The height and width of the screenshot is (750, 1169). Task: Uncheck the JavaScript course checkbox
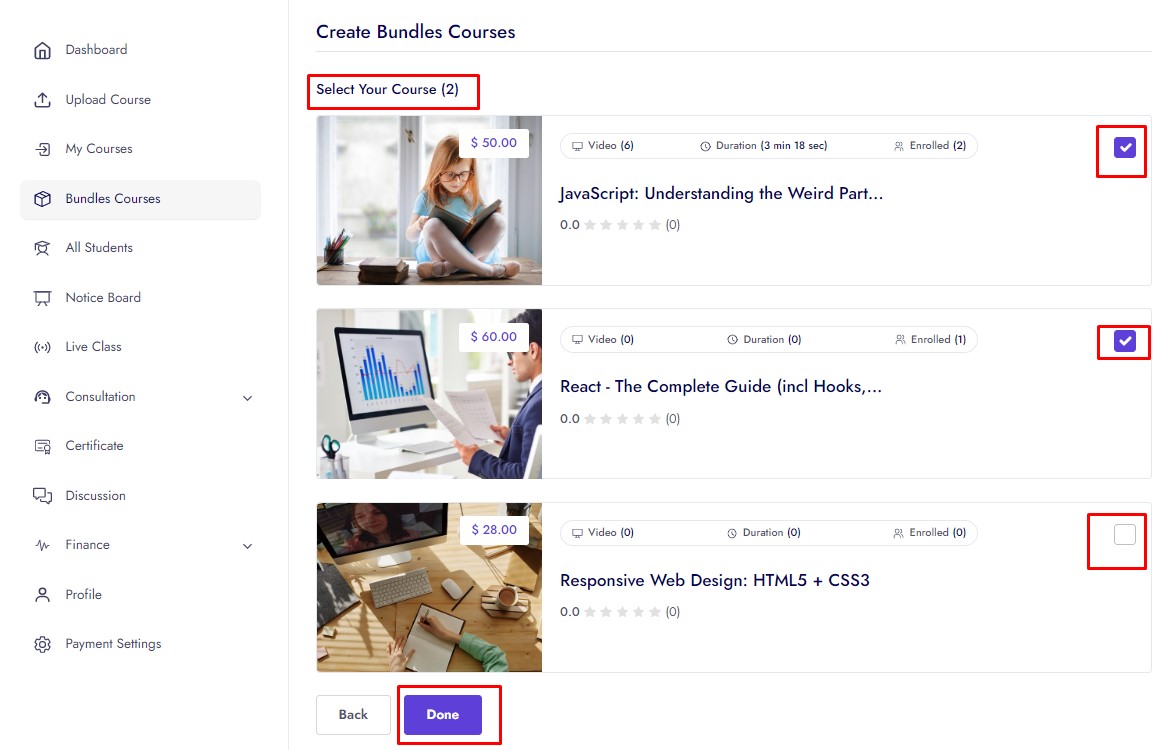[1125, 148]
